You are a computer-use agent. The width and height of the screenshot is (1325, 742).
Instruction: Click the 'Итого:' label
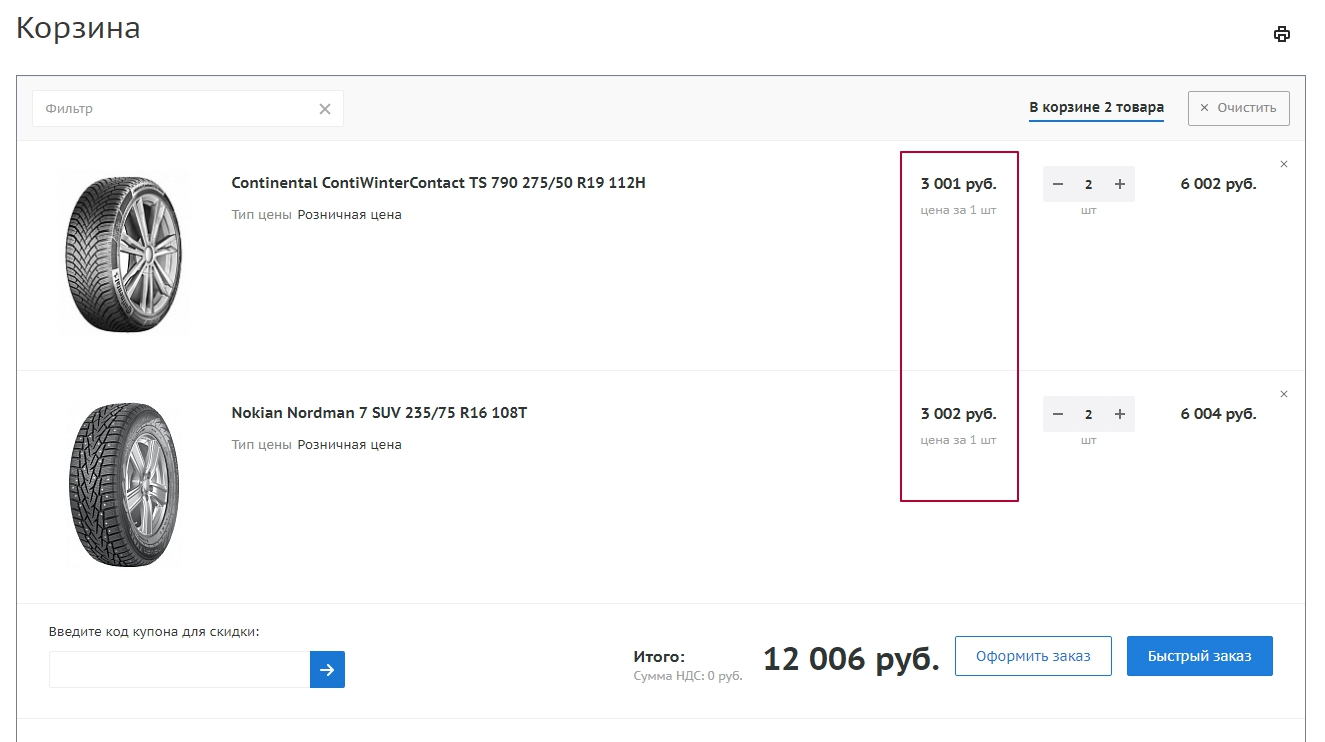click(659, 657)
